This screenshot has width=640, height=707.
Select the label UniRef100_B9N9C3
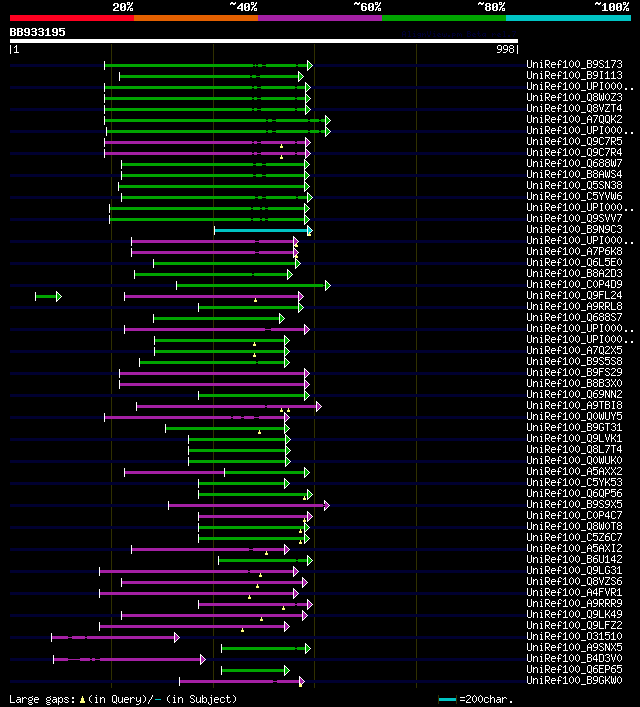pos(574,229)
